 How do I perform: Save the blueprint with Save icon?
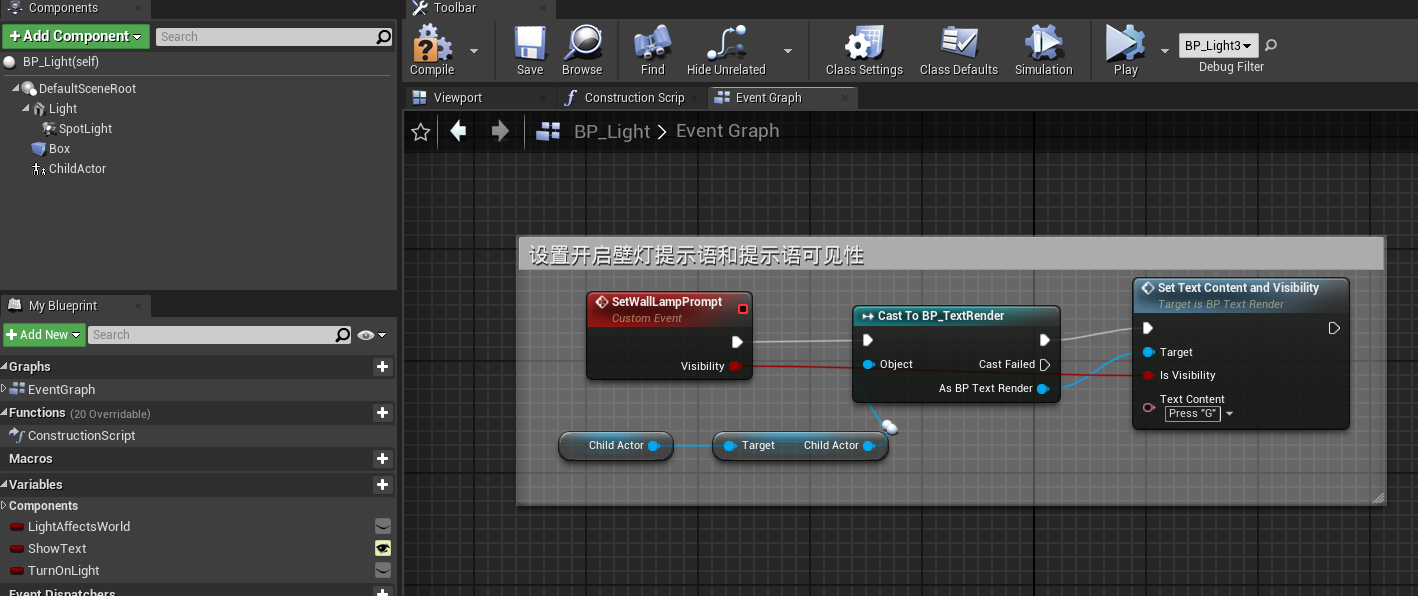click(x=530, y=45)
